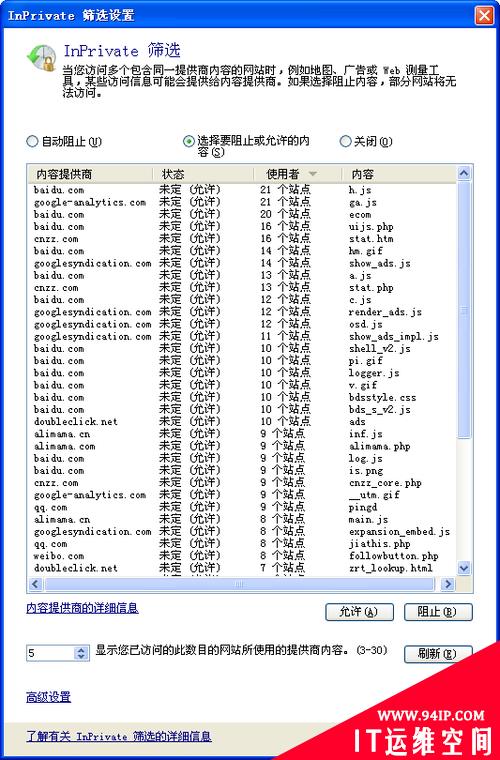Viewport: 500px width, 760px height.
Task: Open 内容提供商的详细信息 link
Action: 82,608
